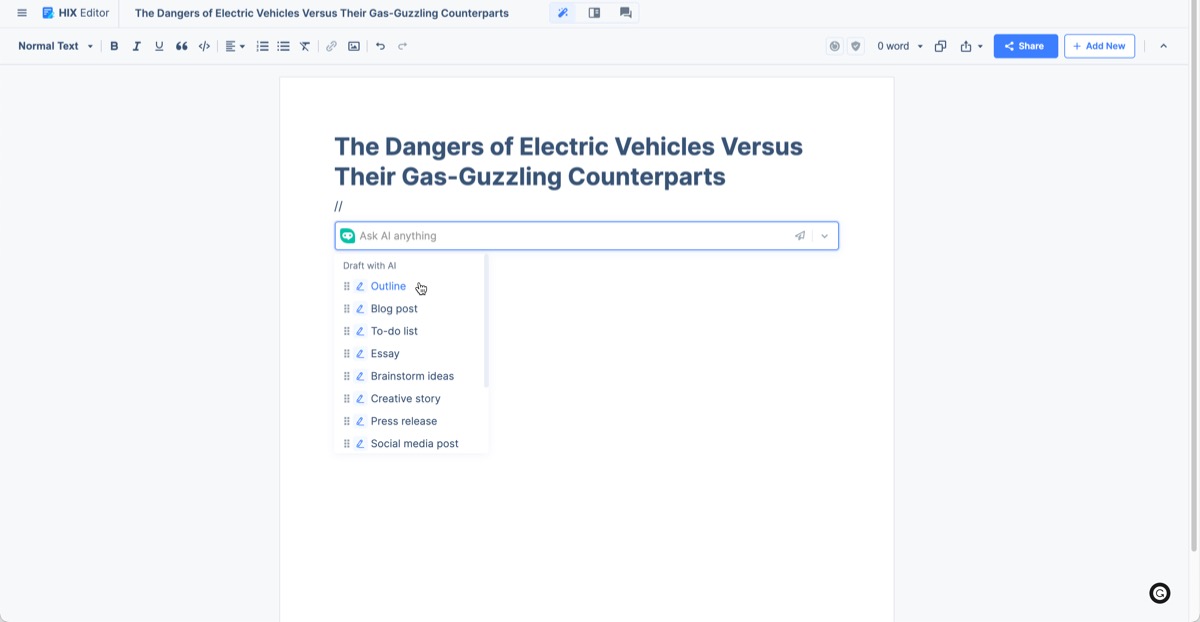
Task: Open the chevron beside the Ask AI field
Action: (x=824, y=235)
